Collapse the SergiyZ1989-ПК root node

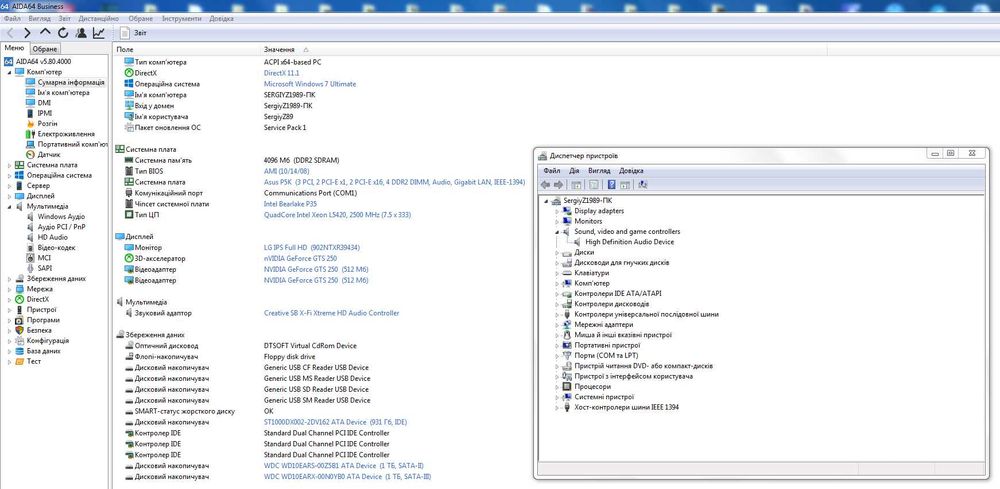[547, 200]
